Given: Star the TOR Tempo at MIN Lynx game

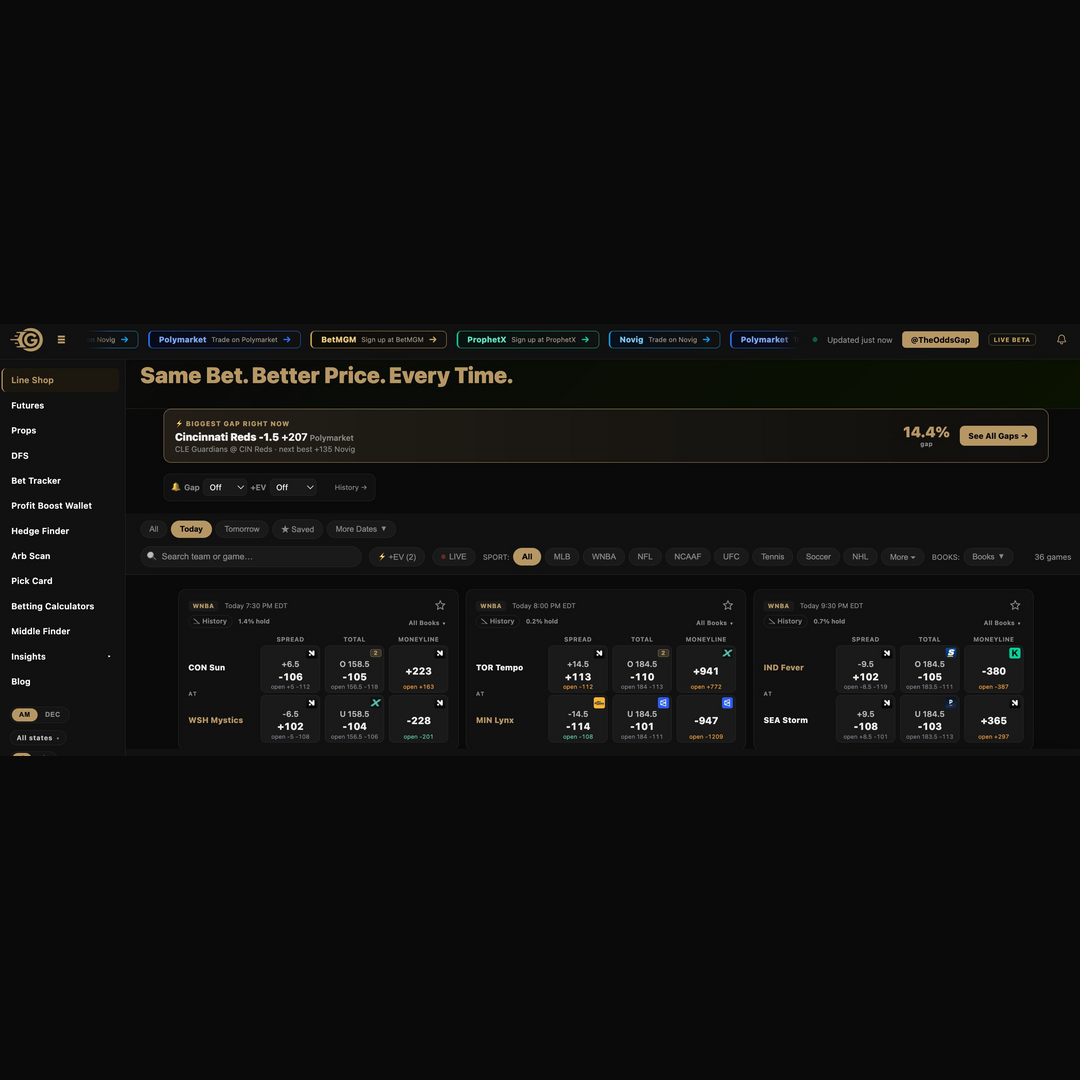Looking at the screenshot, I should [727, 605].
